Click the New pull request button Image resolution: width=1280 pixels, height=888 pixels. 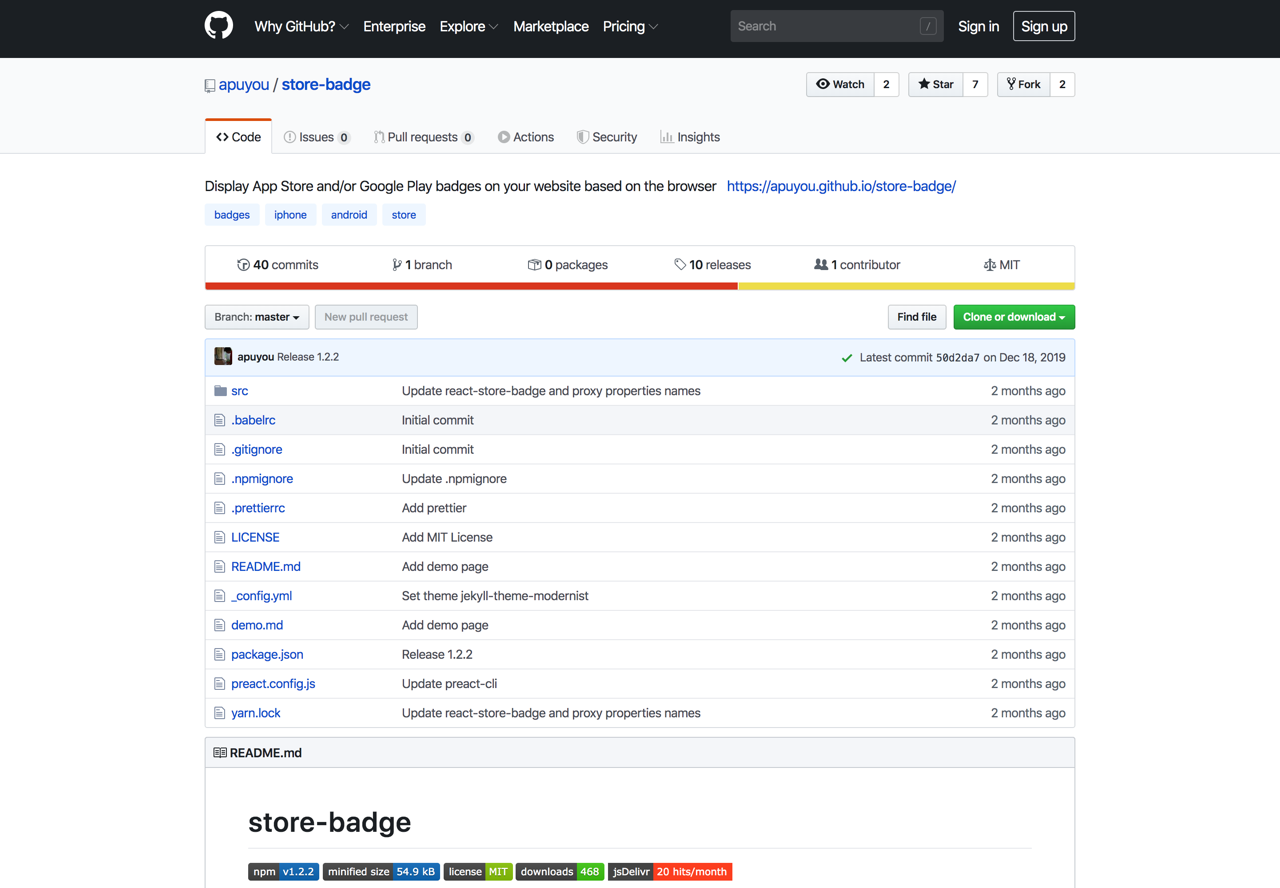[366, 317]
